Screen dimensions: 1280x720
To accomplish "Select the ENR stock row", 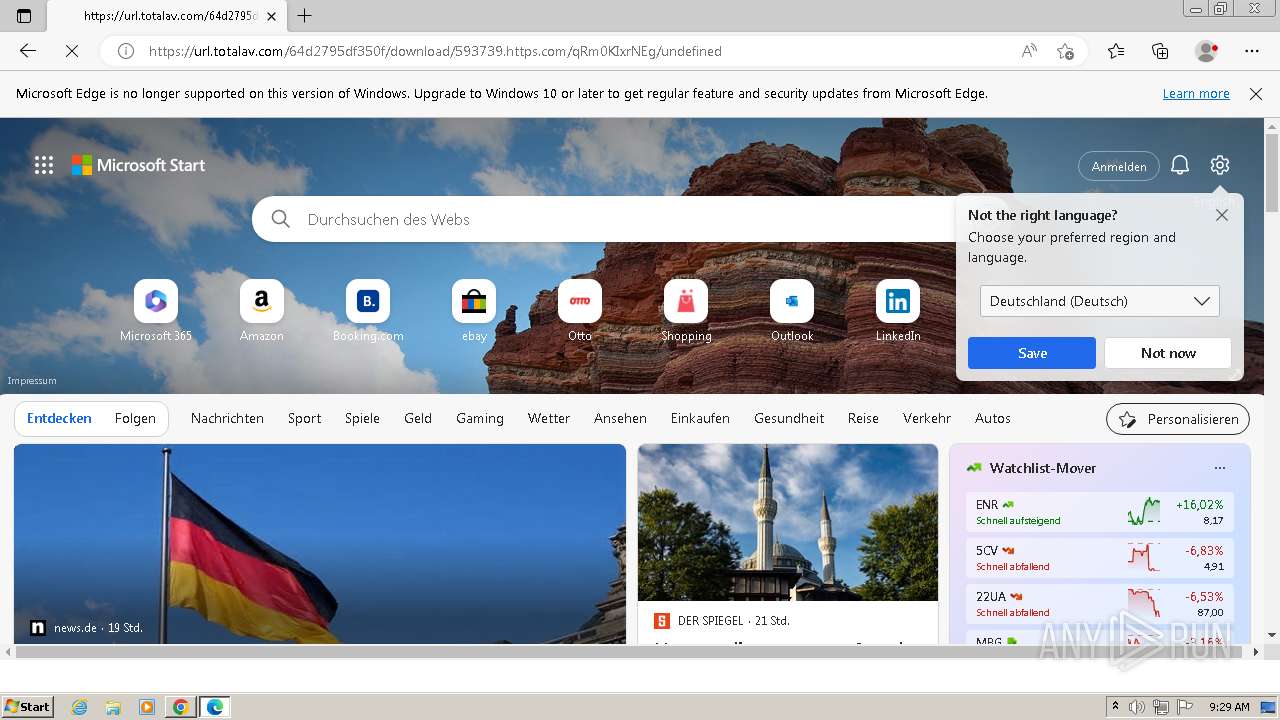I will tap(1100, 512).
